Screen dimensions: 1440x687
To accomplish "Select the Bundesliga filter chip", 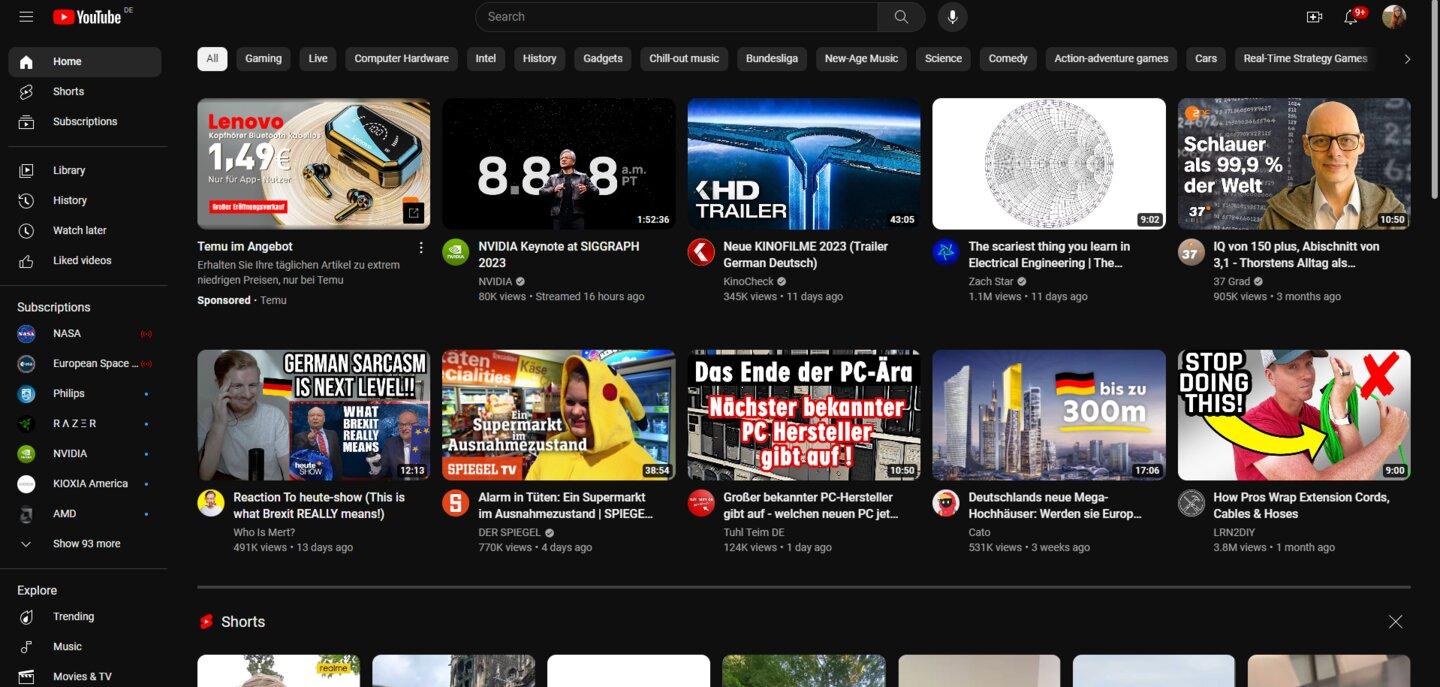I will 772,59.
